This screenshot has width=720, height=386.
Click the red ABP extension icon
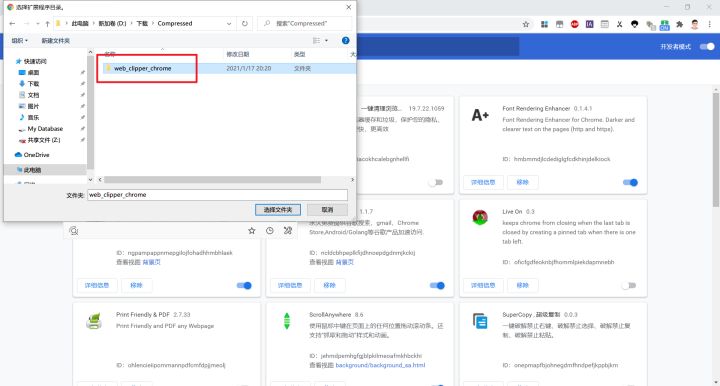coord(574,24)
